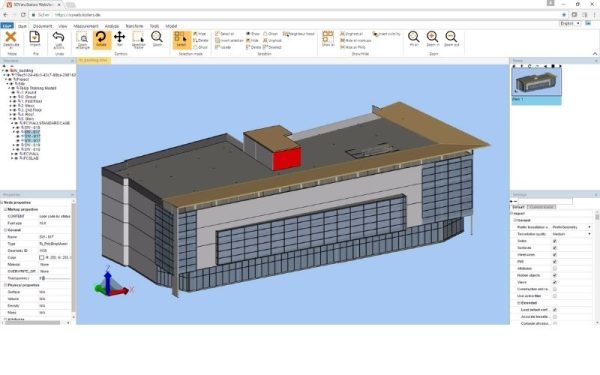Expand the IFCSLAB tree node

(11, 158)
